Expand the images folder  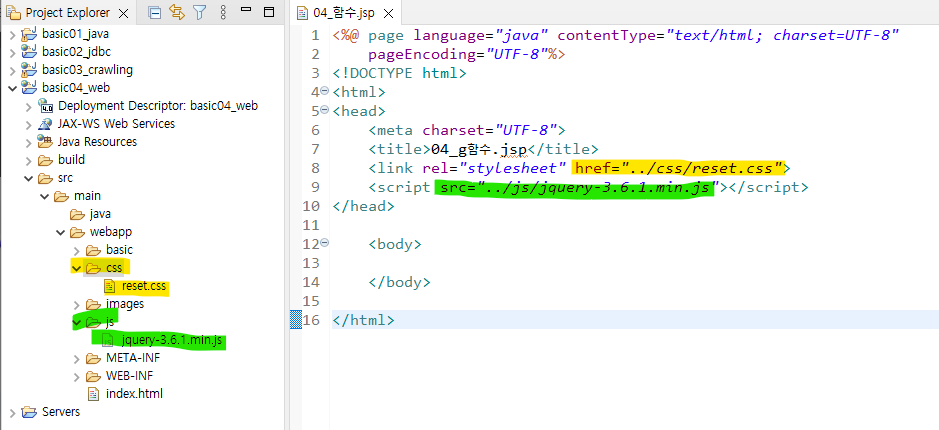(x=77, y=305)
